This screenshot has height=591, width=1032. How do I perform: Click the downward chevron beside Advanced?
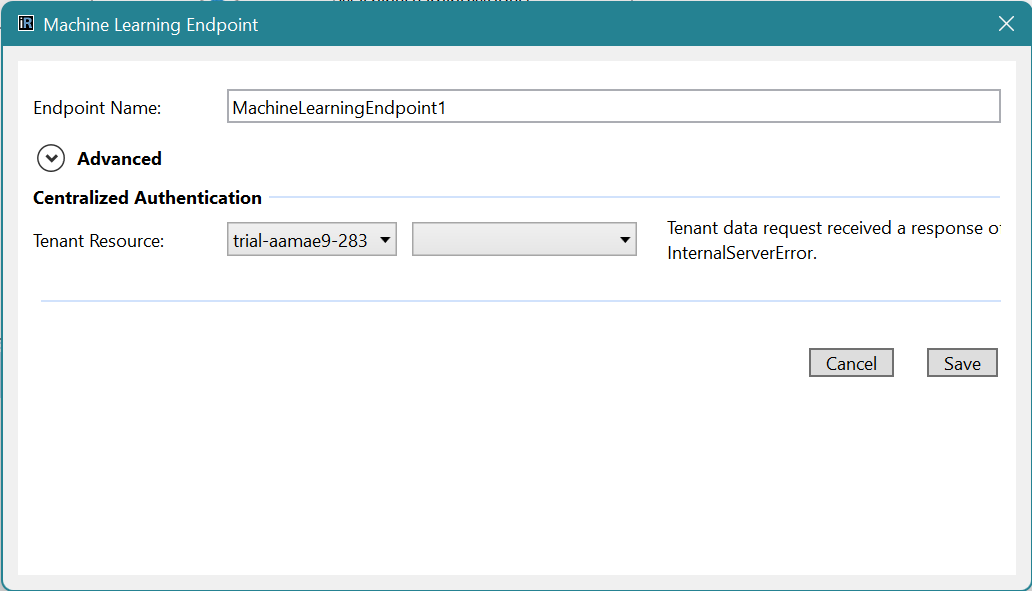point(50,158)
